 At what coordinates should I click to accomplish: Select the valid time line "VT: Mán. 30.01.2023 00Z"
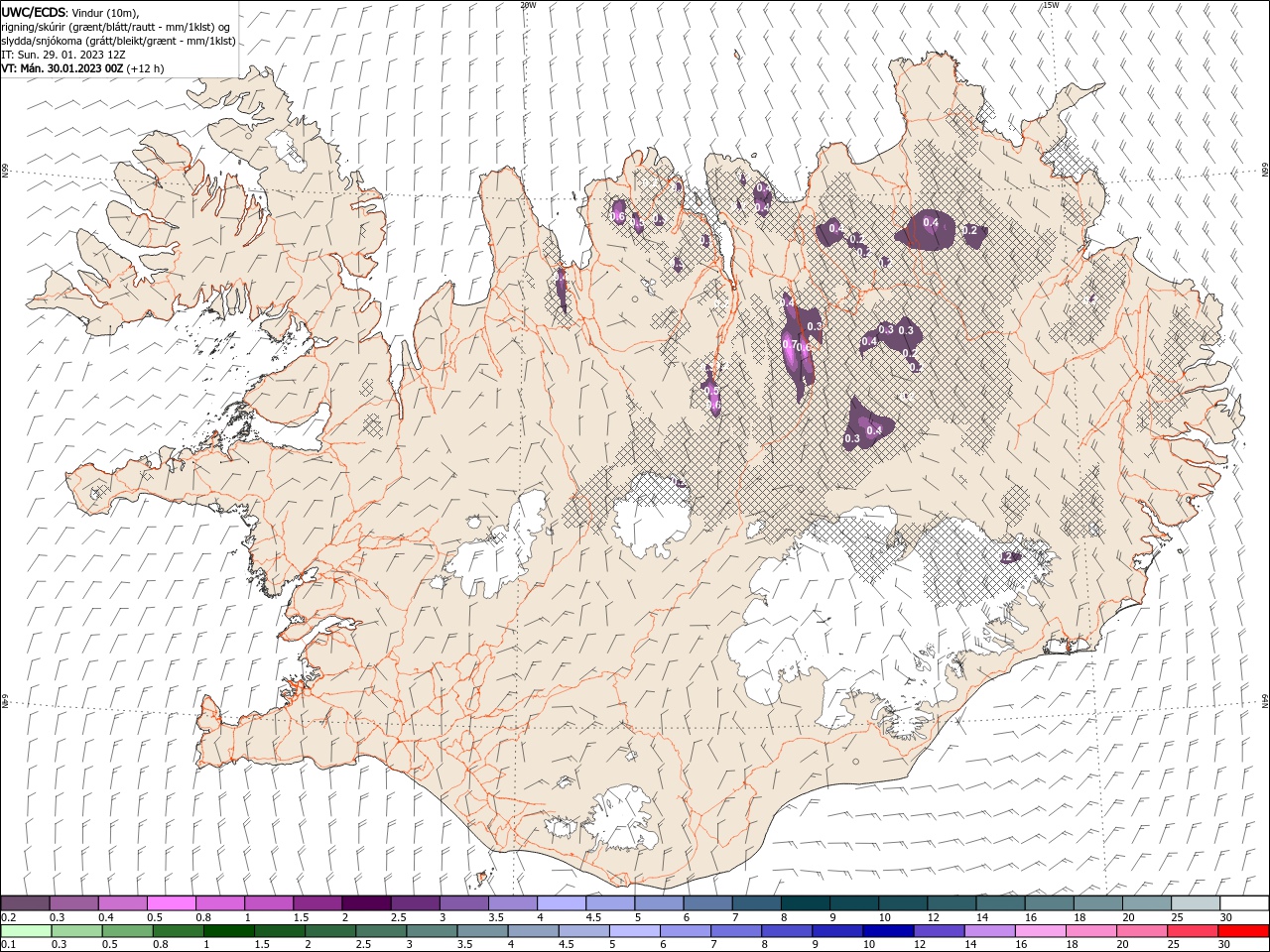point(63,68)
